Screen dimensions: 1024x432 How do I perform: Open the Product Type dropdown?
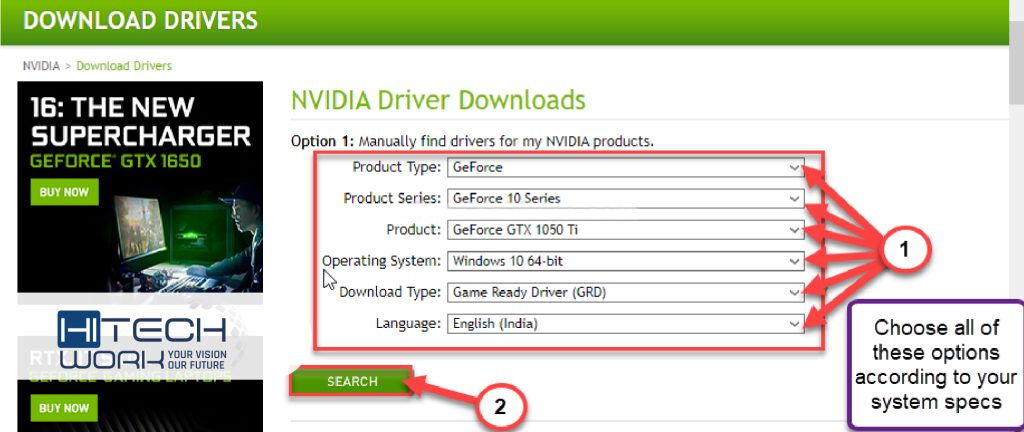click(626, 168)
